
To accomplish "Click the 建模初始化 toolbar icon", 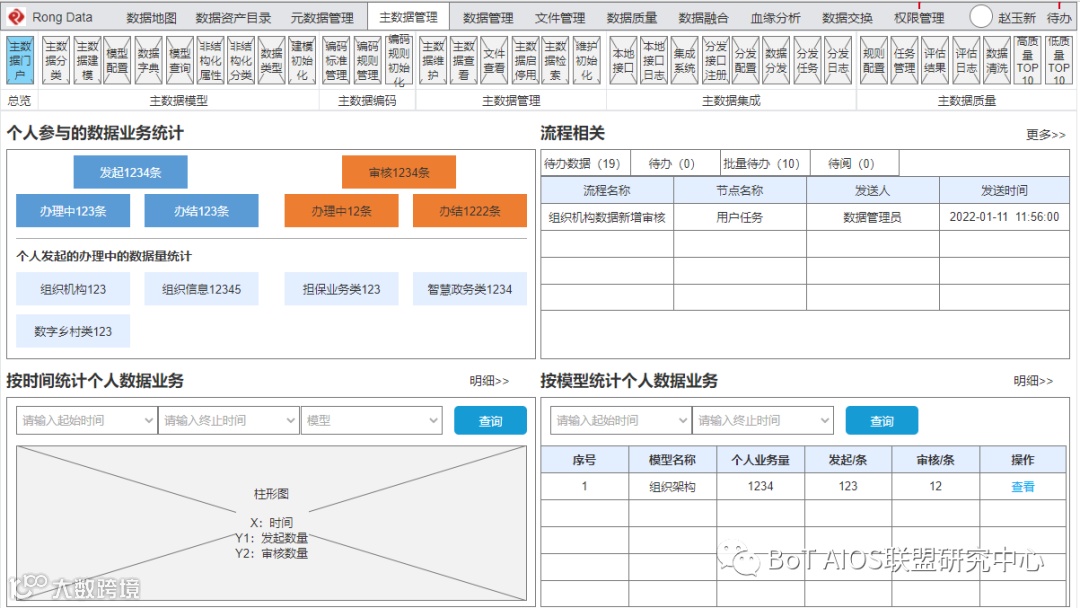I will click(x=302, y=61).
